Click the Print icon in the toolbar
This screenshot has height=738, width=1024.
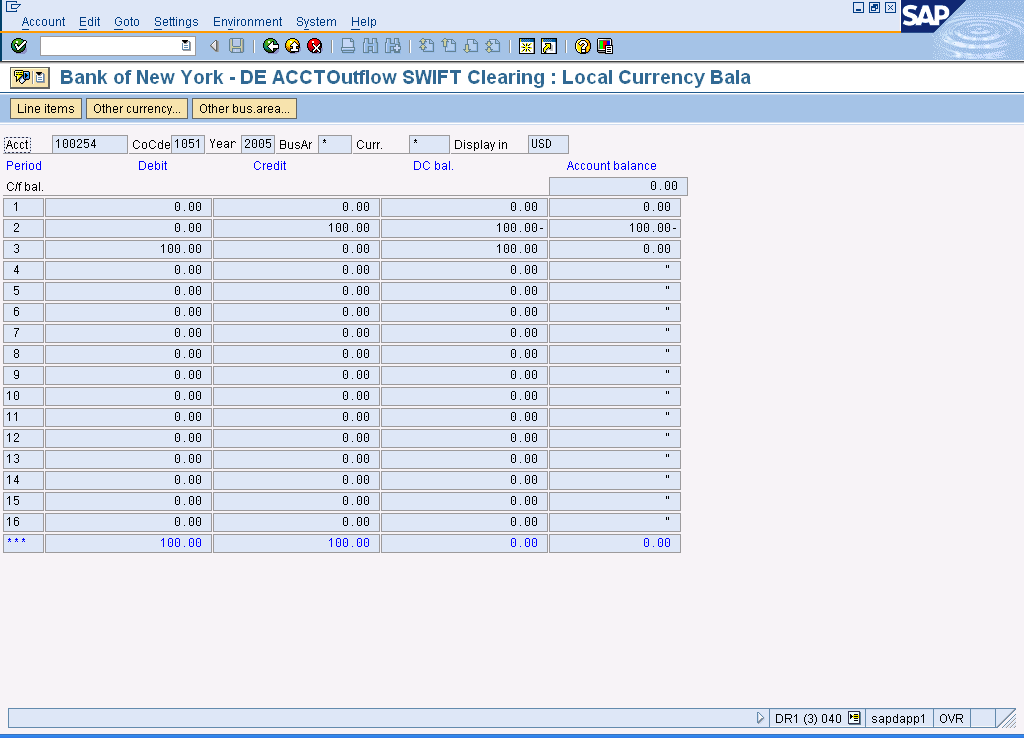pos(348,46)
